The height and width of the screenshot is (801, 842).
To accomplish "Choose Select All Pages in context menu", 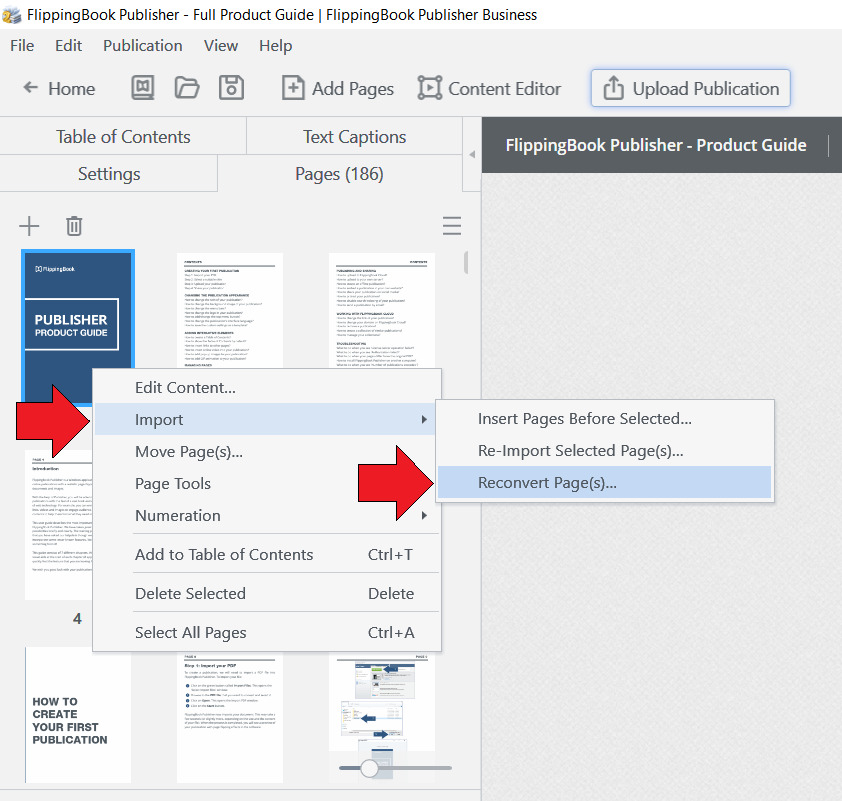I will click(267, 632).
